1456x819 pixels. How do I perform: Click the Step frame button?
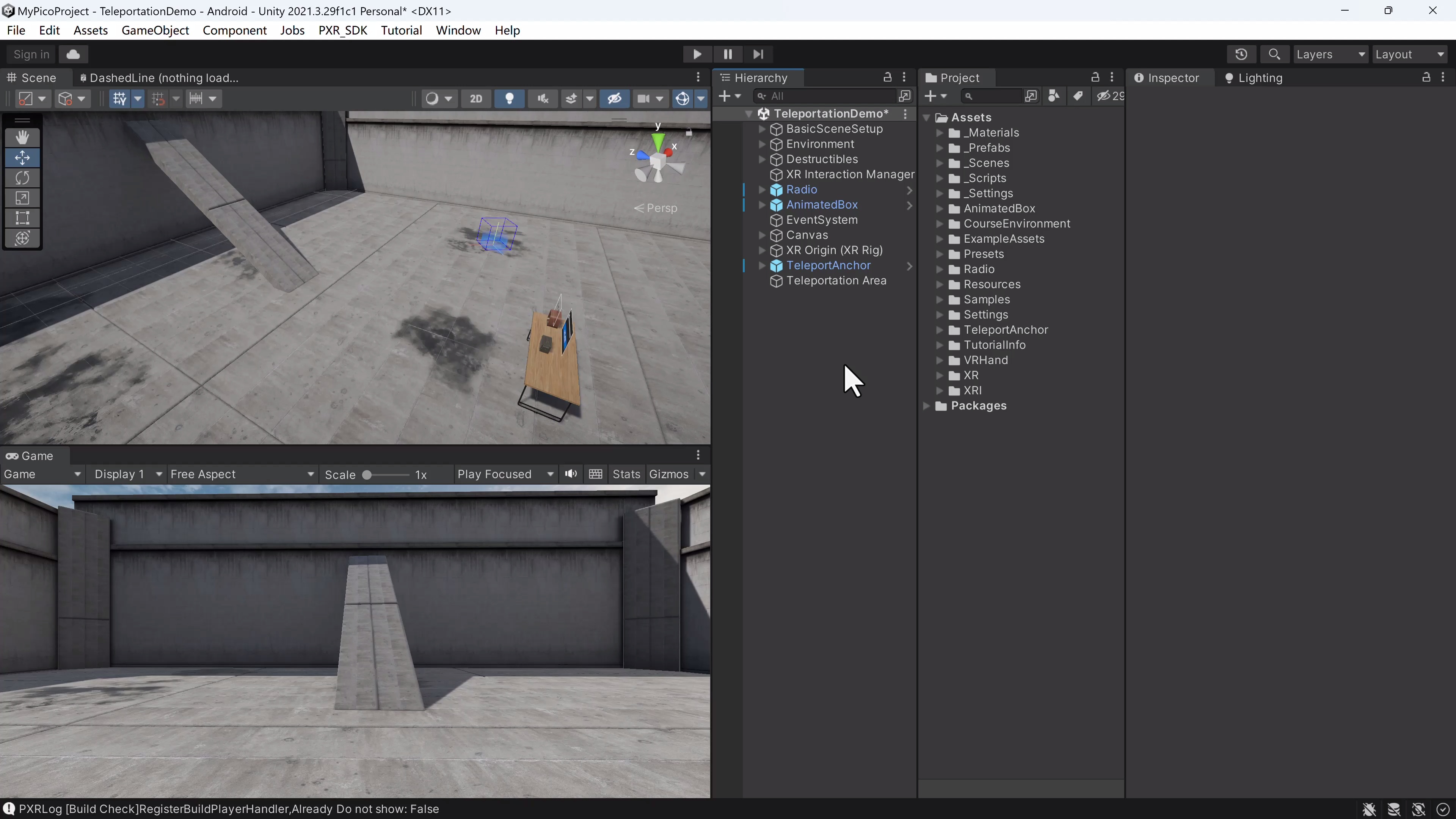click(758, 54)
